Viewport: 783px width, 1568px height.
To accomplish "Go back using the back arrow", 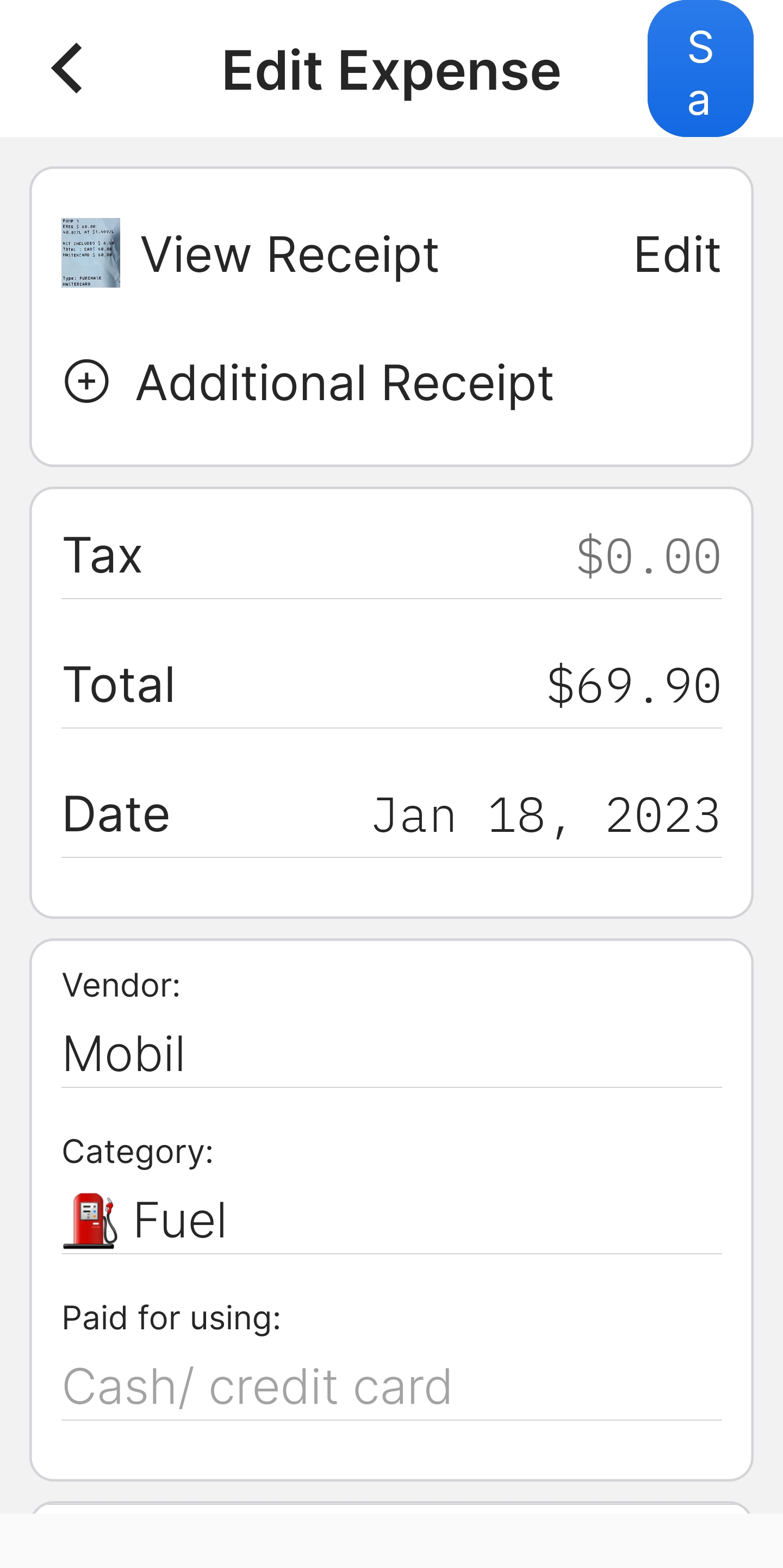I will click(x=67, y=69).
